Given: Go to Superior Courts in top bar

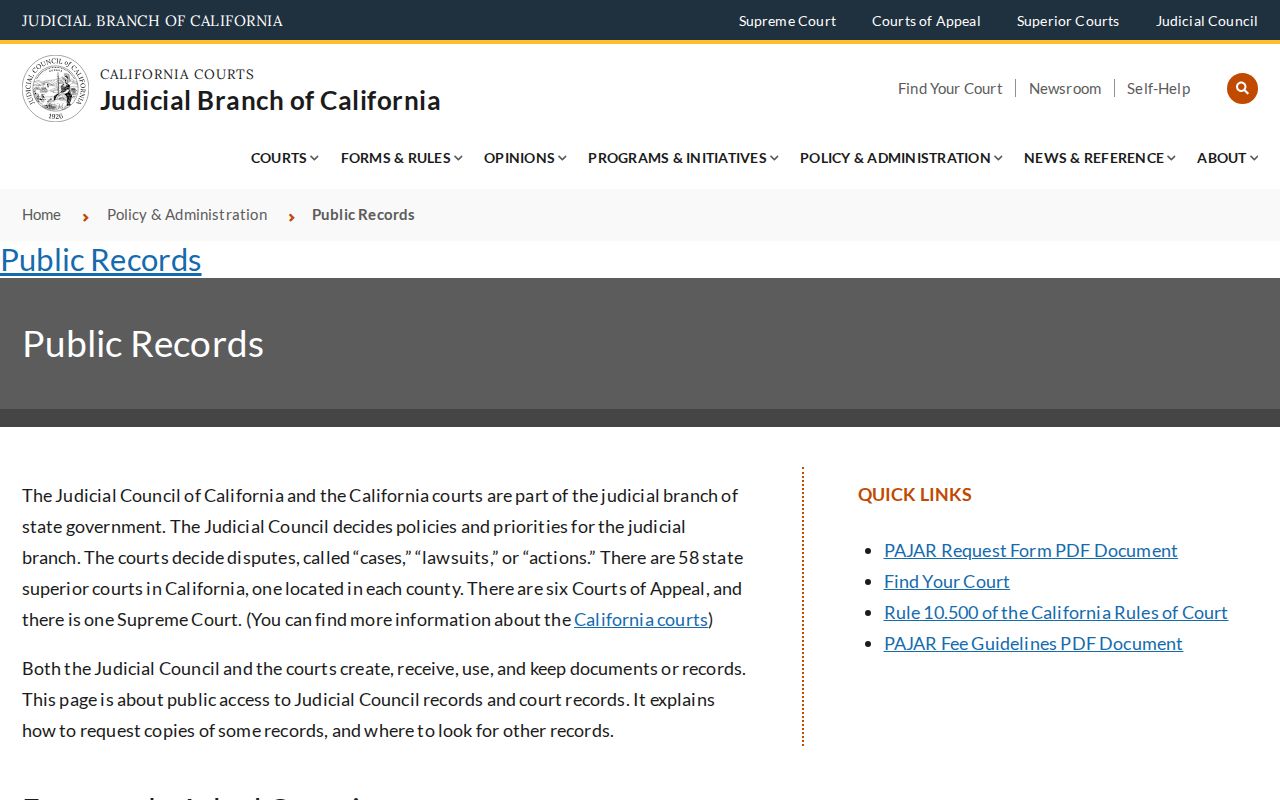Looking at the screenshot, I should point(1068,21).
